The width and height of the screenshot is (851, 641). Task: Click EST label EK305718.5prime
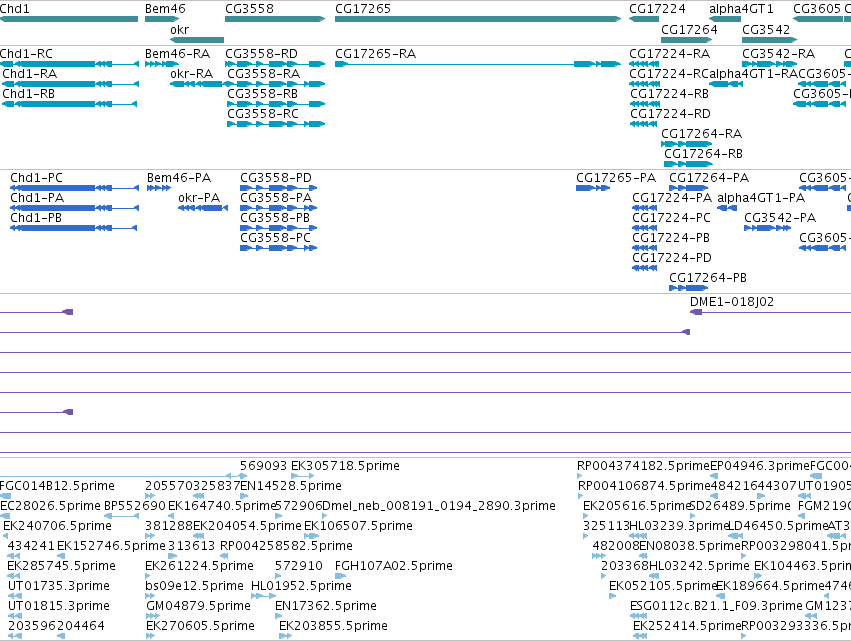pos(345,466)
